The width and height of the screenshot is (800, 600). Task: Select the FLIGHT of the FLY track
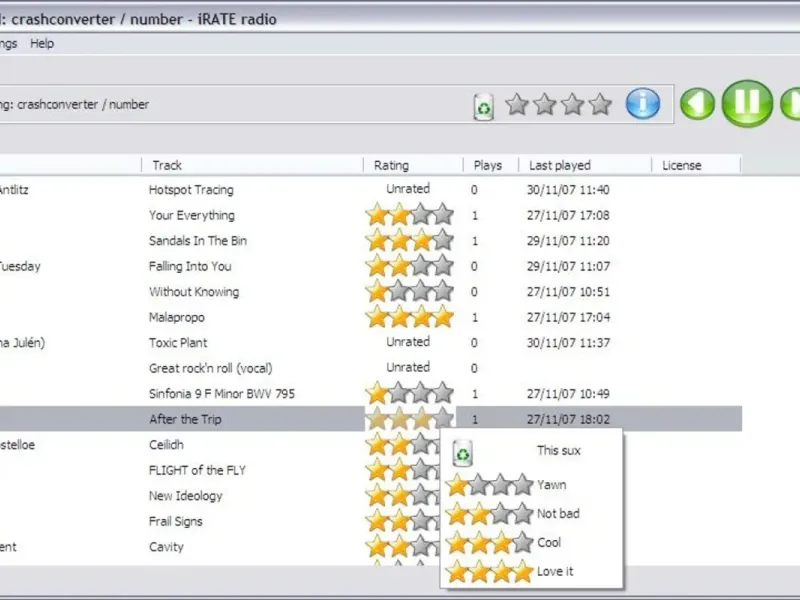(x=197, y=470)
